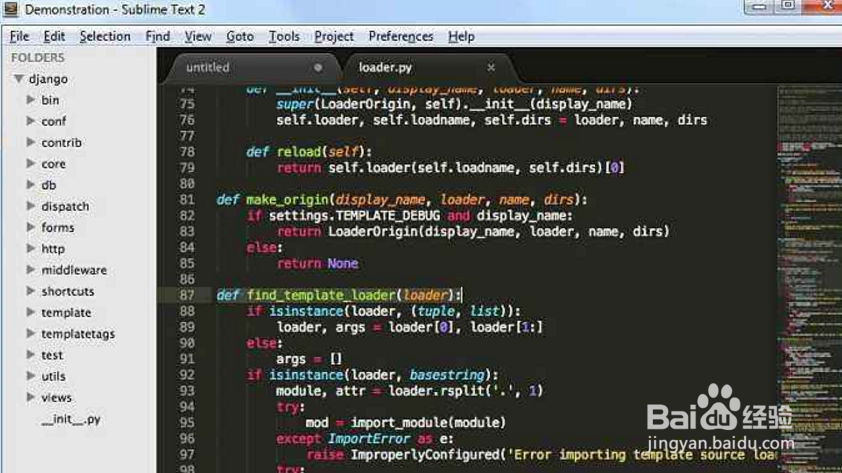Click unsaved dot on untitled tab

[x=318, y=68]
